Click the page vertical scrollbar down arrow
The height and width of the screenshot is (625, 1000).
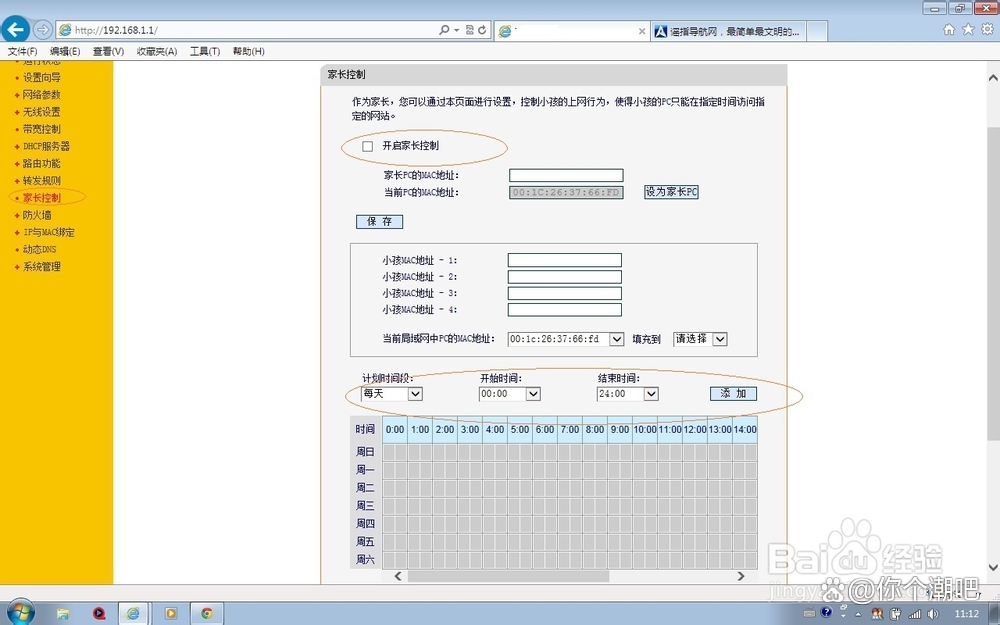(x=993, y=567)
